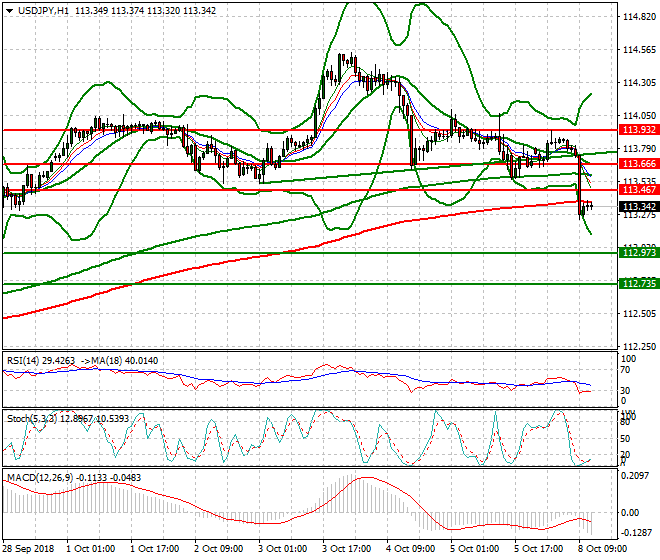Click the 4 Oct 09:00 time label
660x560 pixels.
click(410, 549)
